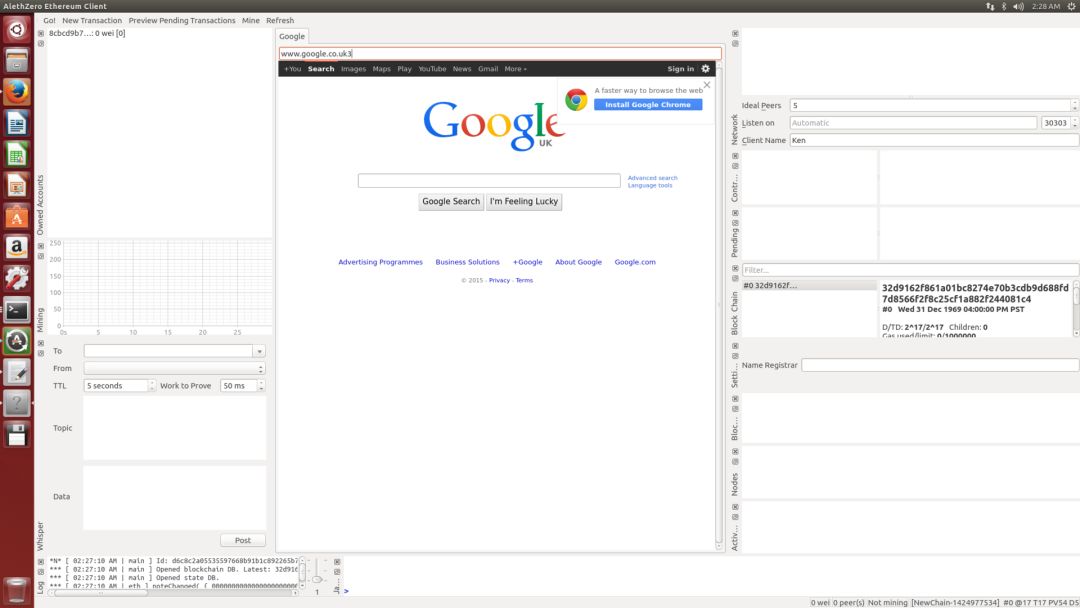Adjust the listen port 30303 stepper

pos(1074,123)
